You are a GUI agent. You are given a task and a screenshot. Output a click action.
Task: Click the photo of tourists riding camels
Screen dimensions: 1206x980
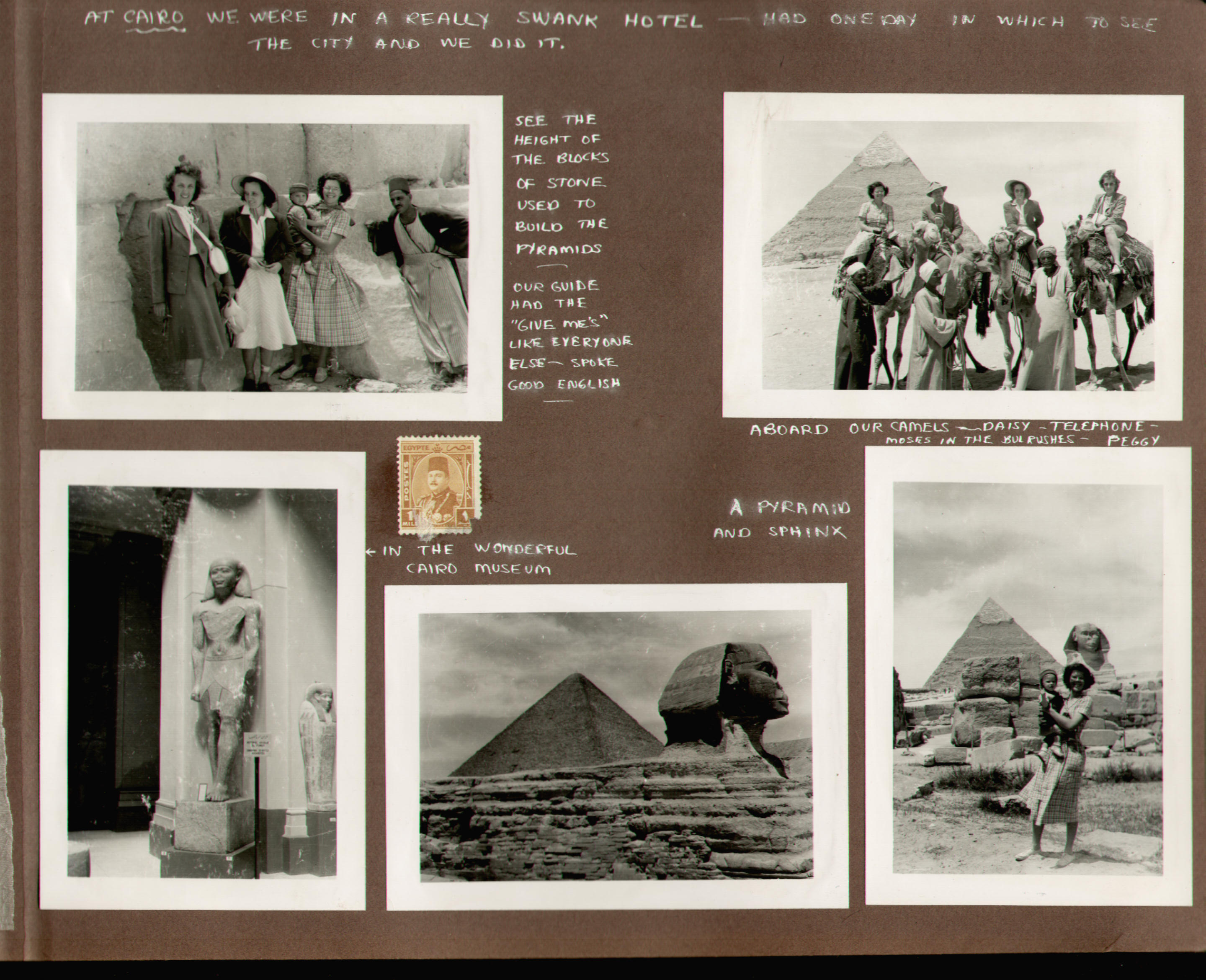[x=953, y=256]
